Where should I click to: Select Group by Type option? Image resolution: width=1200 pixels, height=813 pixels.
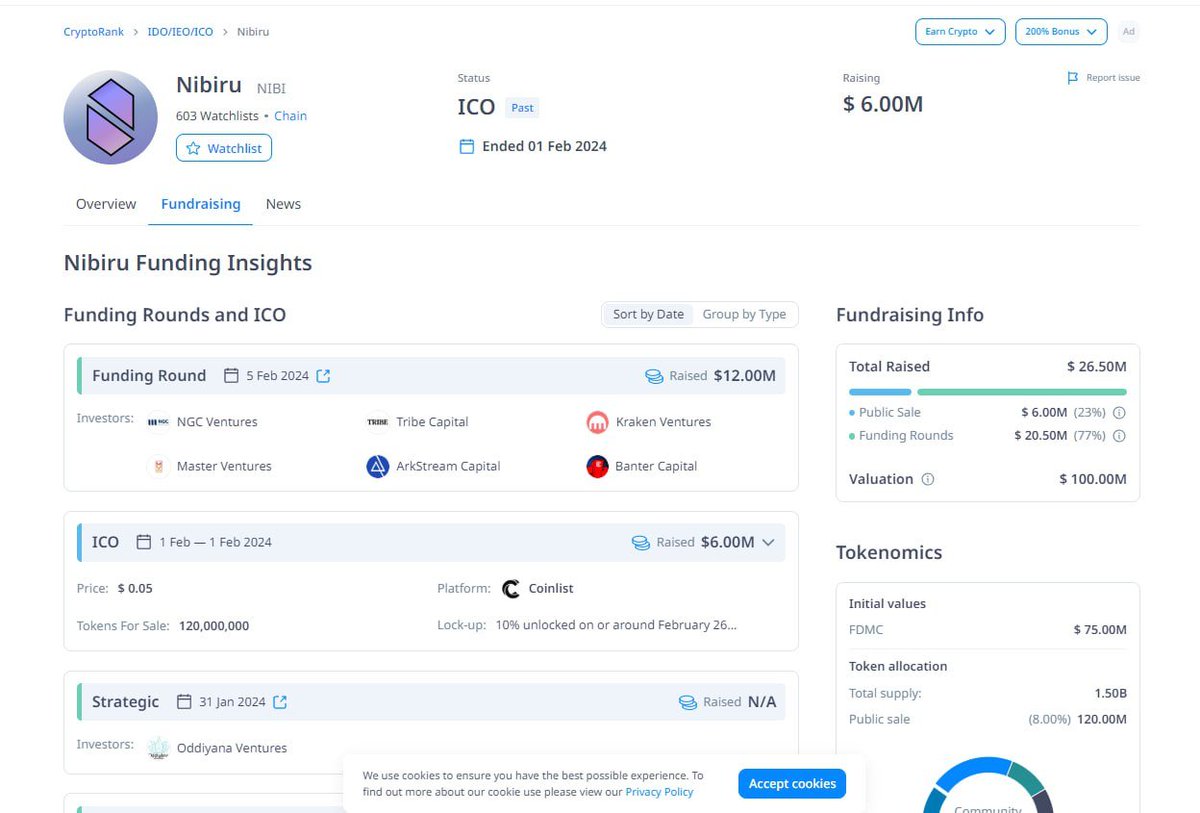744,314
